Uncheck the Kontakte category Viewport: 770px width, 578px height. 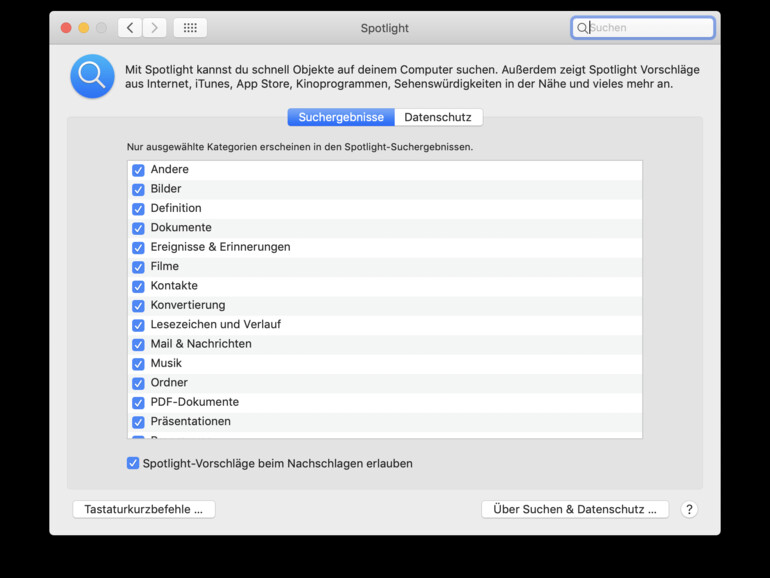pos(138,286)
